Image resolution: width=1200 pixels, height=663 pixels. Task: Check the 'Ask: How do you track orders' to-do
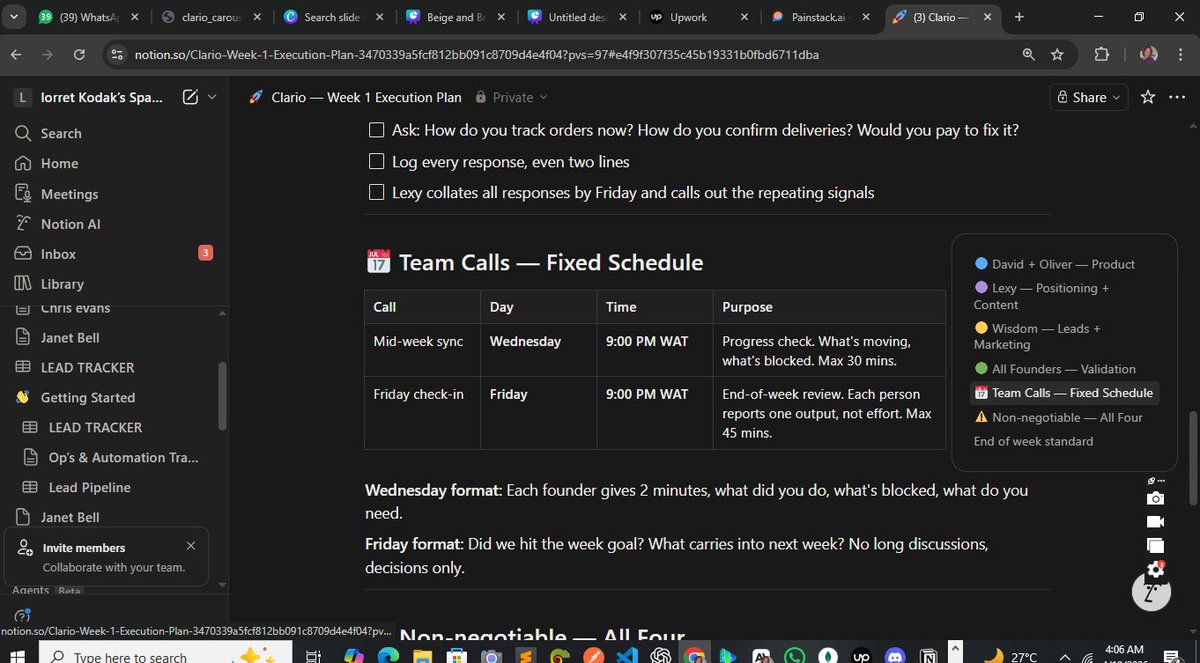click(x=377, y=130)
